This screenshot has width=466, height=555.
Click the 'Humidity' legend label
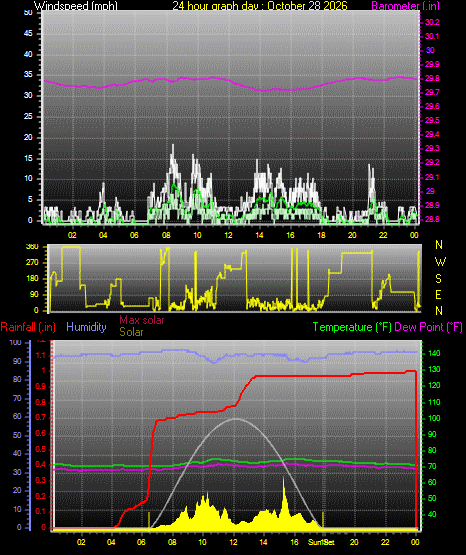coord(86,327)
